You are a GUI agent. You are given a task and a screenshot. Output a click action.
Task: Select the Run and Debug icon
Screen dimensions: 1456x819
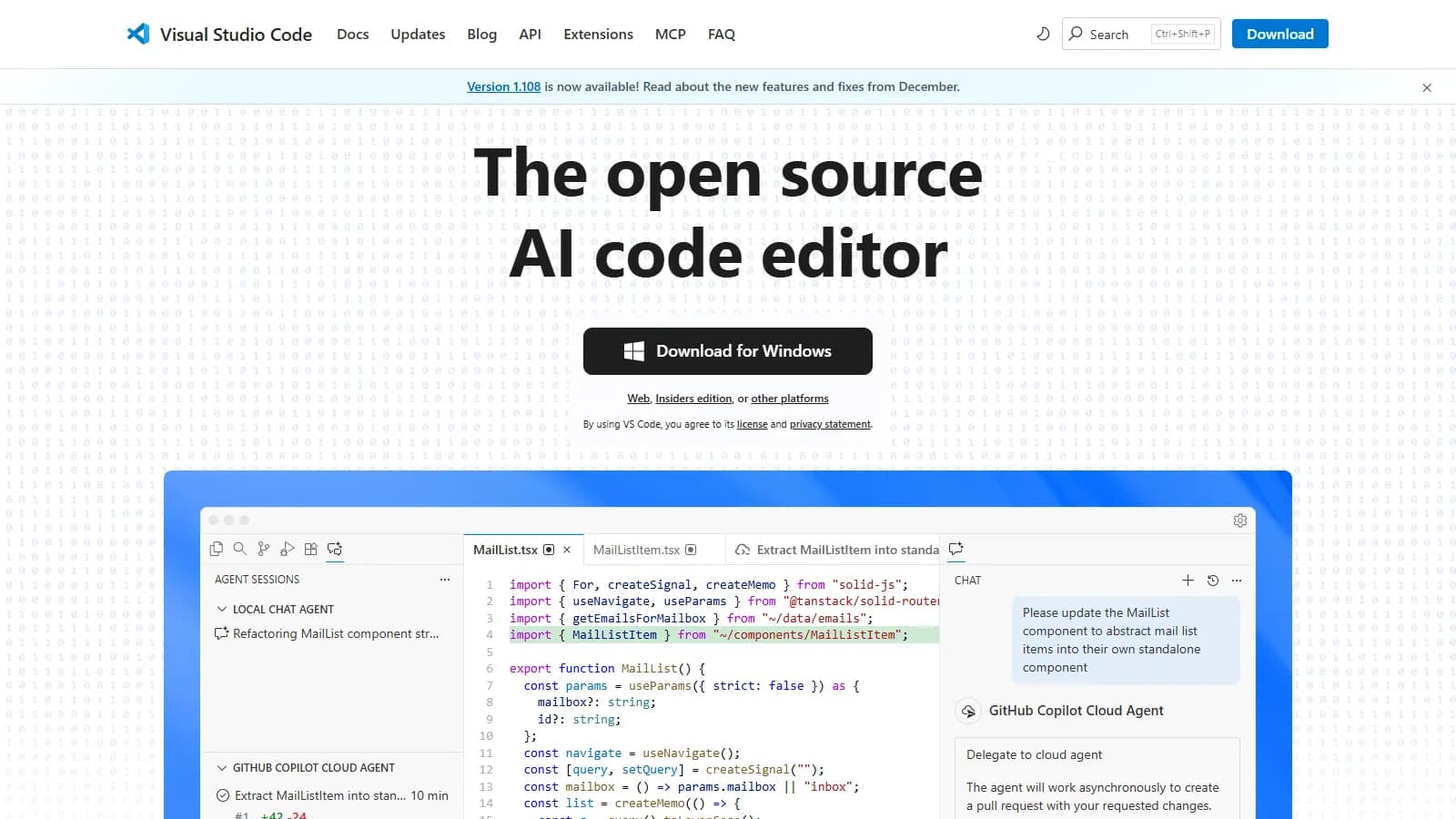288,549
